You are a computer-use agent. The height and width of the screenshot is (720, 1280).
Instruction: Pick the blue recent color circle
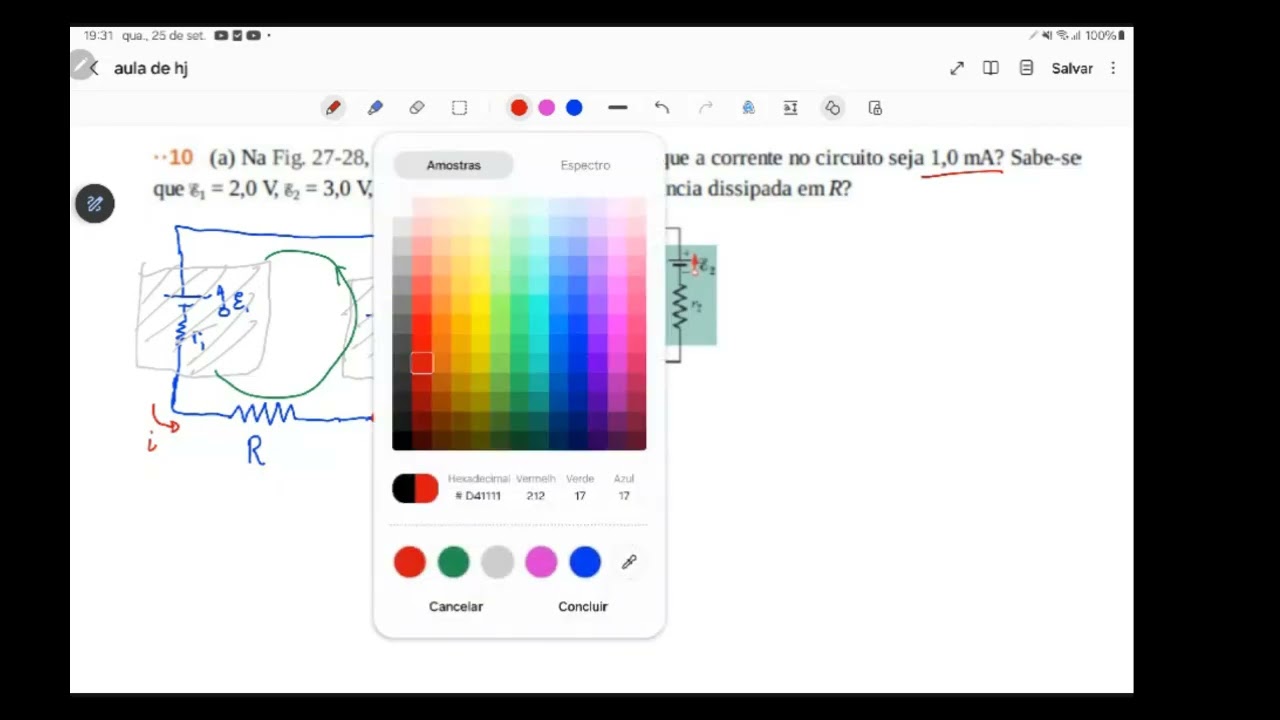coord(585,562)
